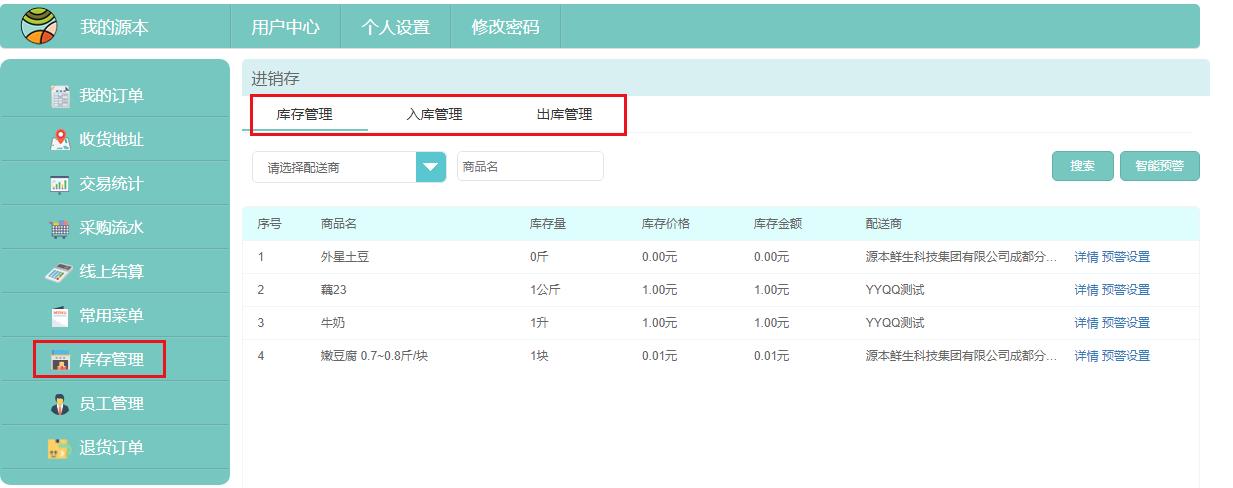Viewport: 1233px width, 488px height.
Task: Open 预警设置 for 牛奶
Action: 1126,323
